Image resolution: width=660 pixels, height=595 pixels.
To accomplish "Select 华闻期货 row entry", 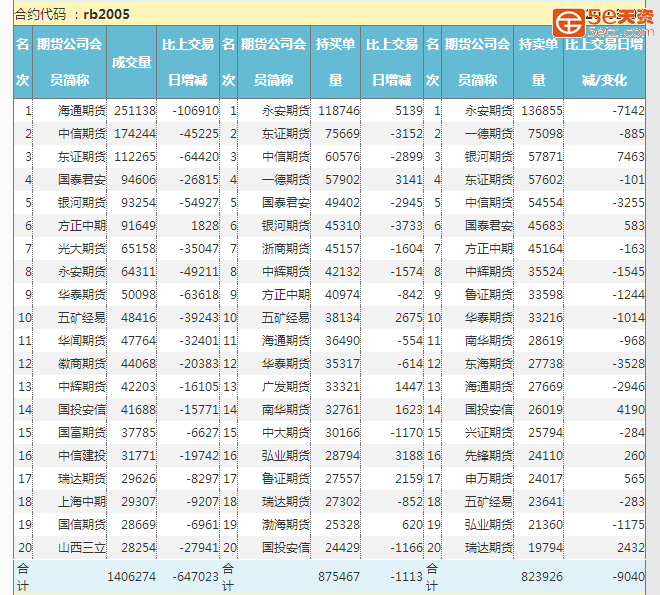I will tap(82, 341).
